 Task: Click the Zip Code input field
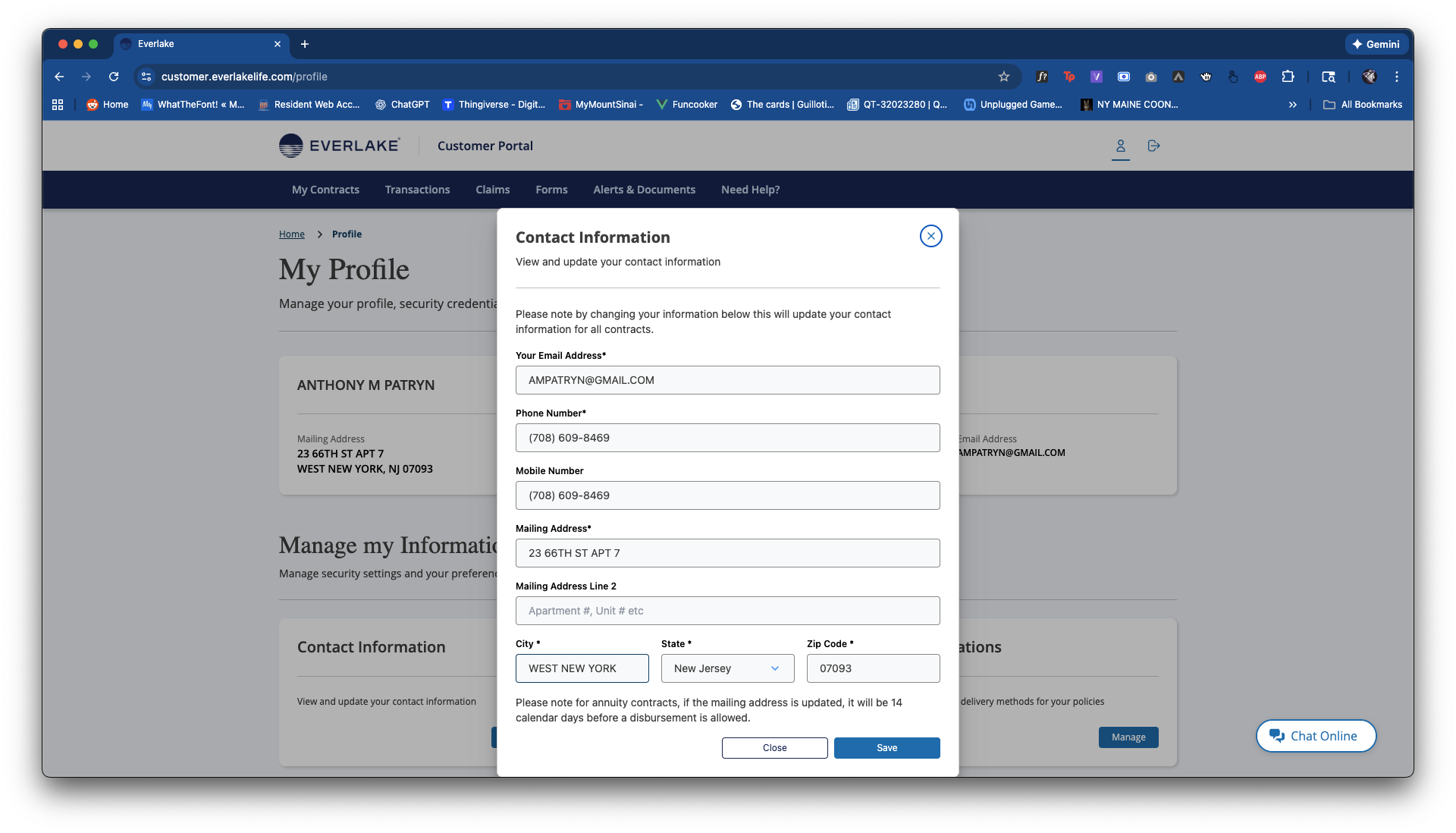pyautogui.click(x=872, y=668)
